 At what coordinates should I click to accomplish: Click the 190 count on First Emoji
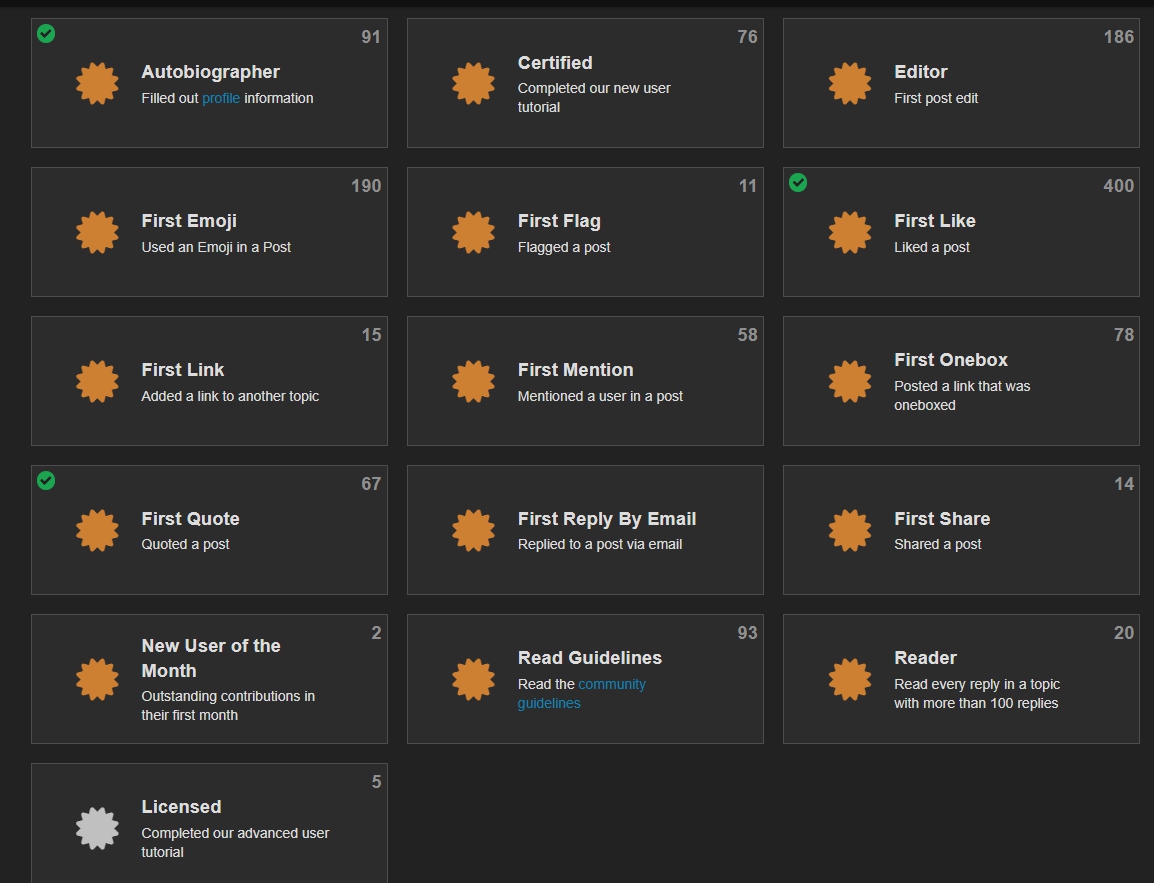pos(366,186)
